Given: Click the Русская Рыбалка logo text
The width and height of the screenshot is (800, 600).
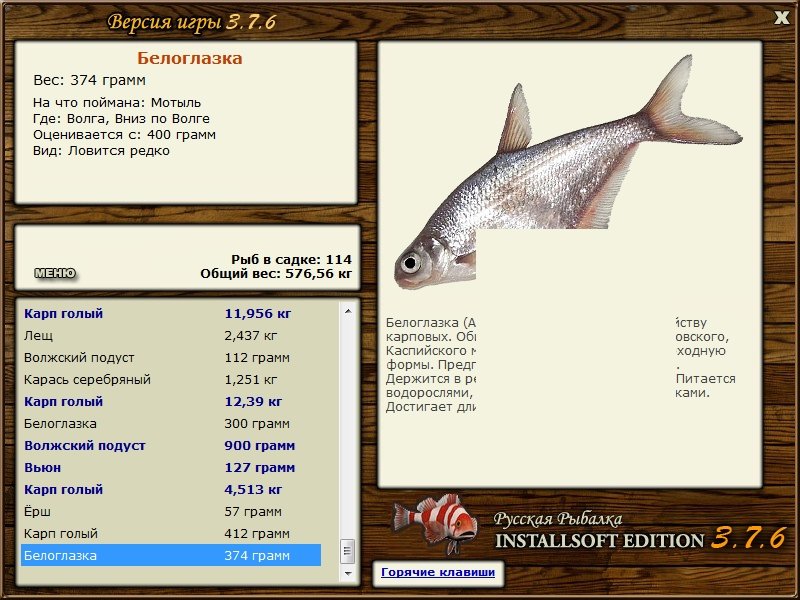Looking at the screenshot, I should point(558,519).
